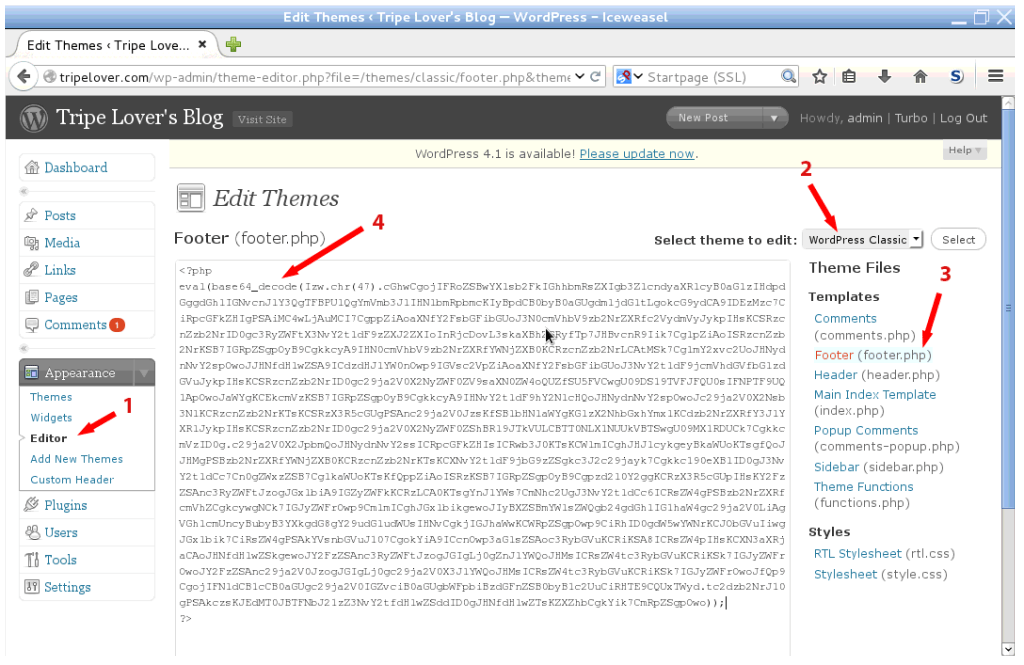Click the Settings icon in the sidebar
Image resolution: width=1024 pixels, height=665 pixels.
31,587
